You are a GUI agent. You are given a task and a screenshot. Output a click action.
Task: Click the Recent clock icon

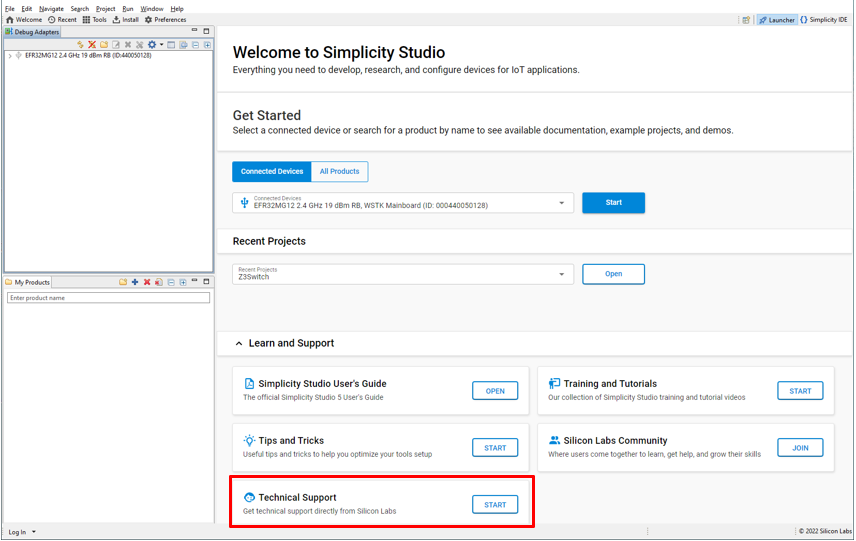52,19
